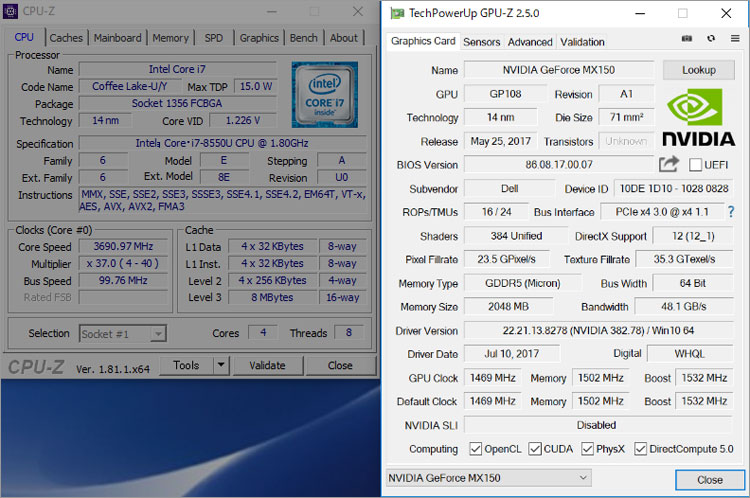Switch to Memory tab in CPU-Z
The width and height of the screenshot is (750, 498).
[170, 38]
